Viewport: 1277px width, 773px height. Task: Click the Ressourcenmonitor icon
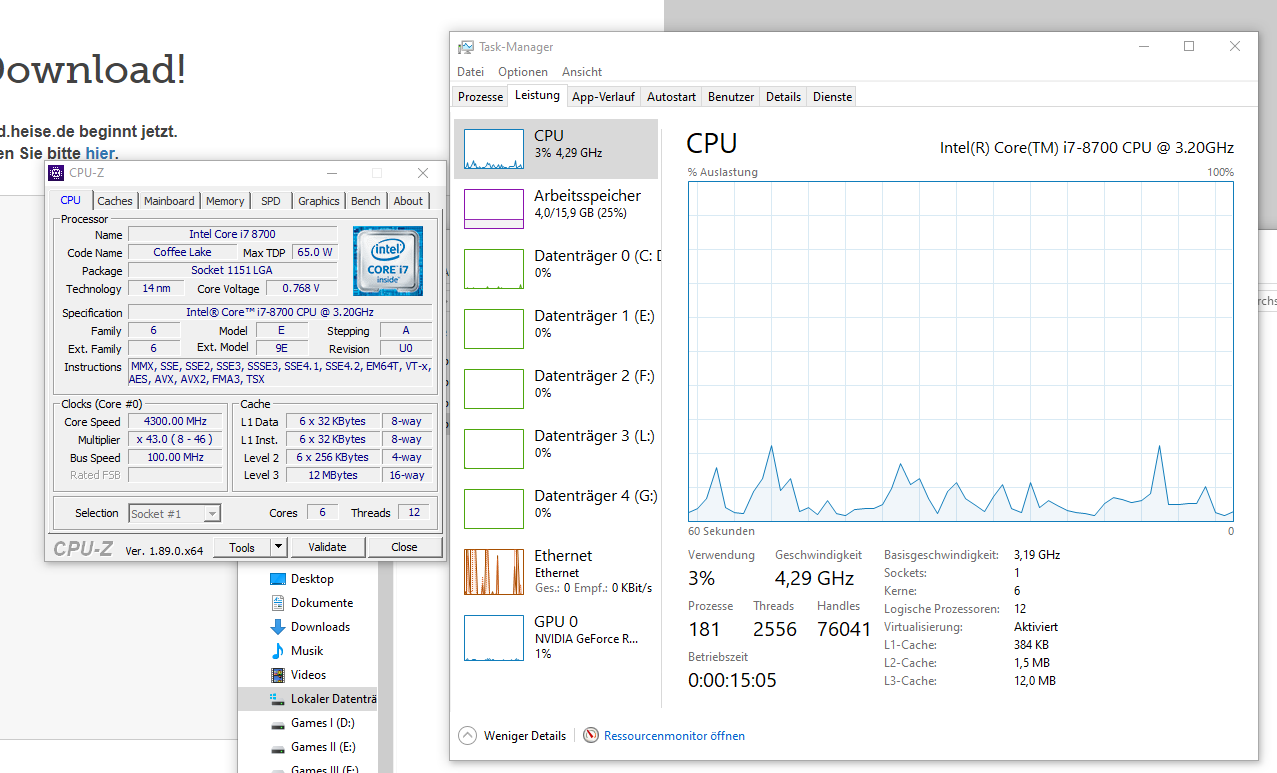[x=591, y=735]
